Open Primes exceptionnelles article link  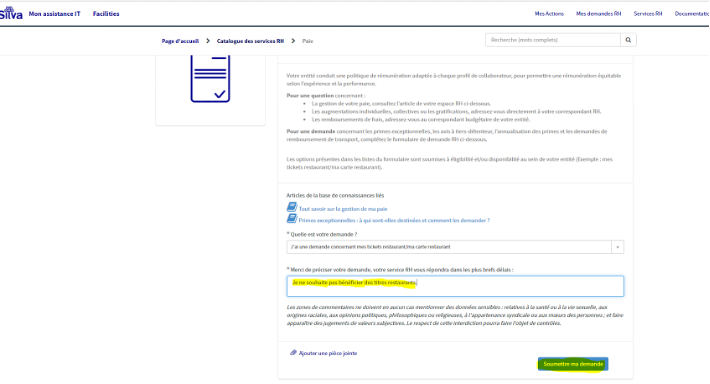(394, 221)
